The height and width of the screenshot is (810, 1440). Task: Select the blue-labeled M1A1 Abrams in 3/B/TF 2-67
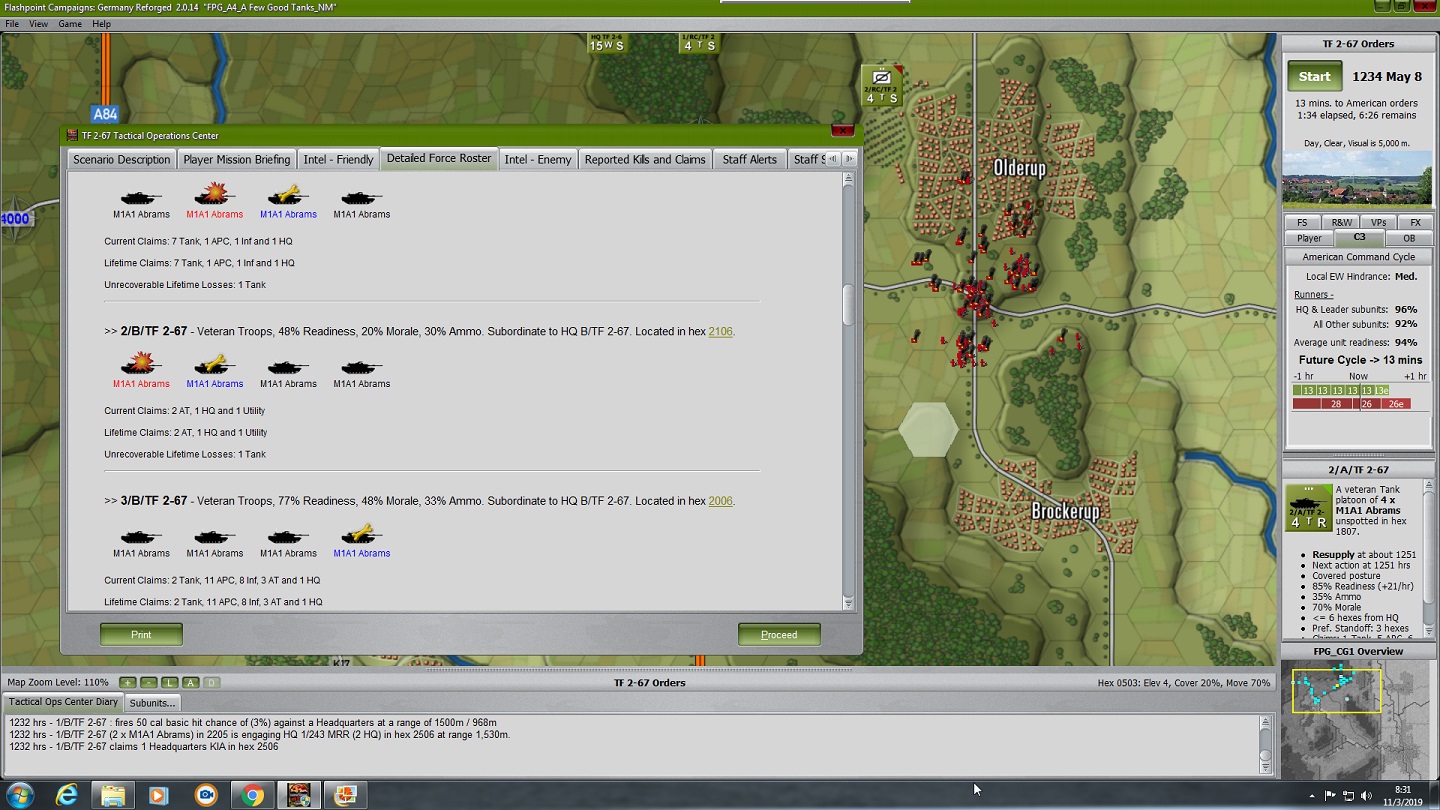[x=361, y=539]
